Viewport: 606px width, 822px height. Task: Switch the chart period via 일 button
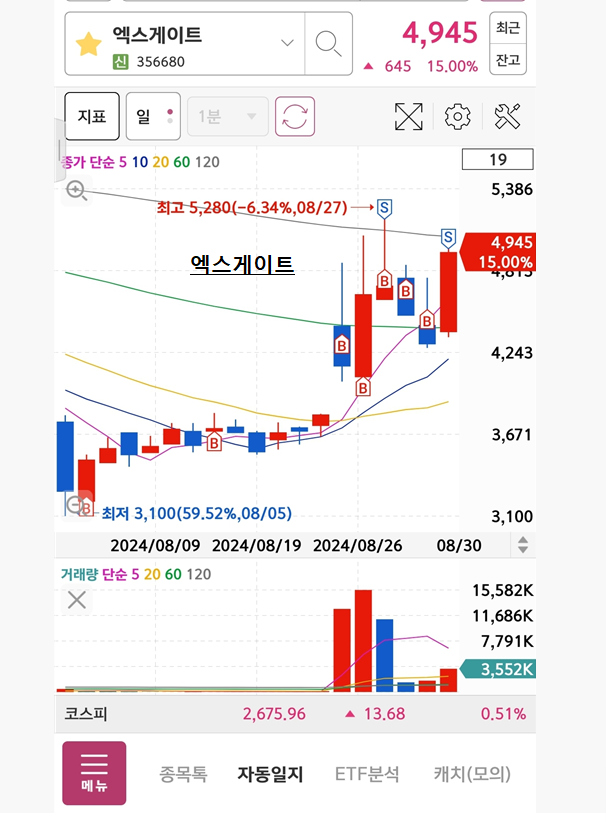coord(154,116)
